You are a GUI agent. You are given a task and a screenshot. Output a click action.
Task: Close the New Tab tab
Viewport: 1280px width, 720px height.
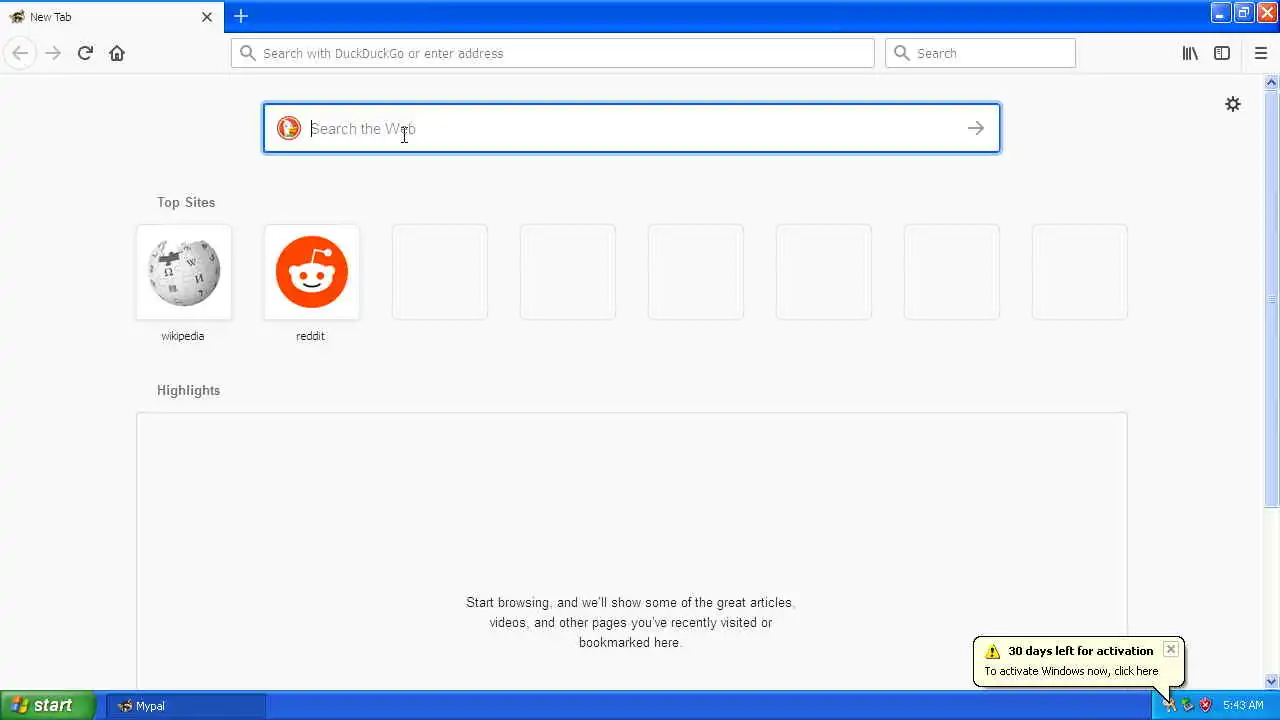[x=207, y=17]
